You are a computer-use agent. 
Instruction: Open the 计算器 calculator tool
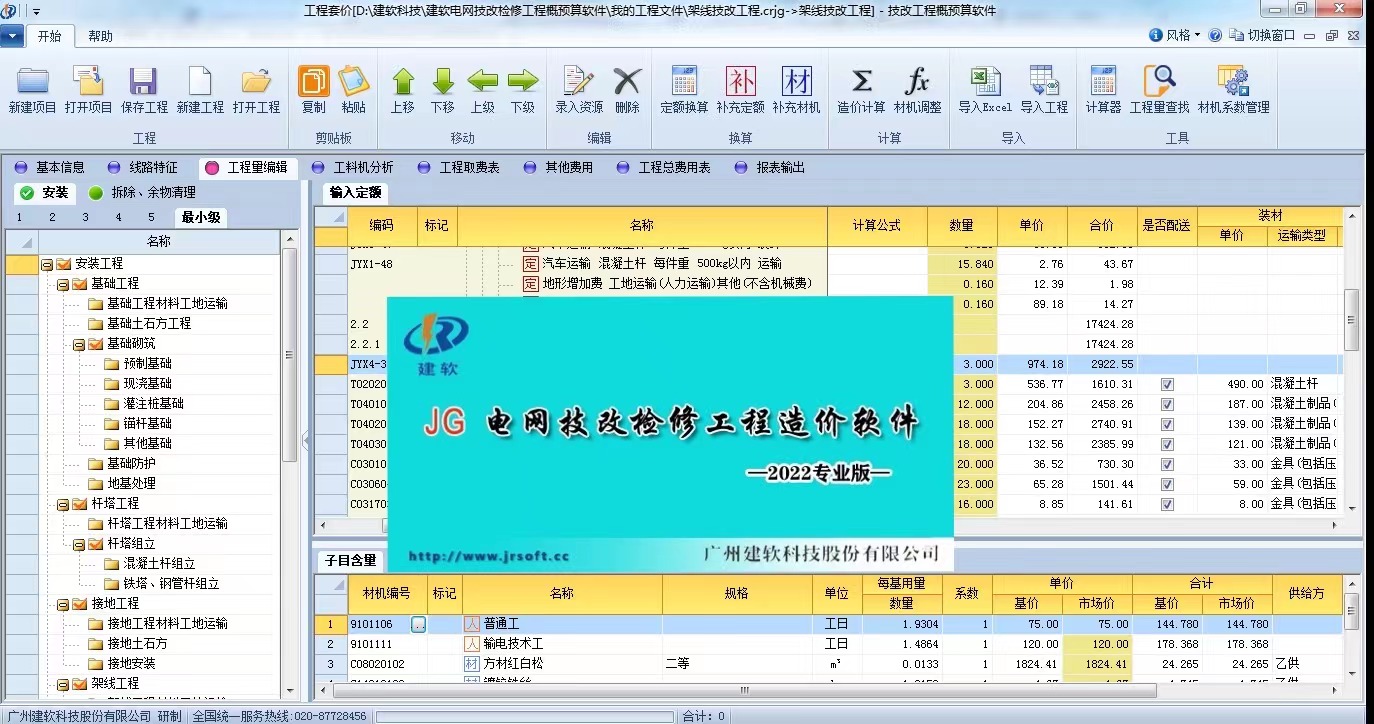1103,90
